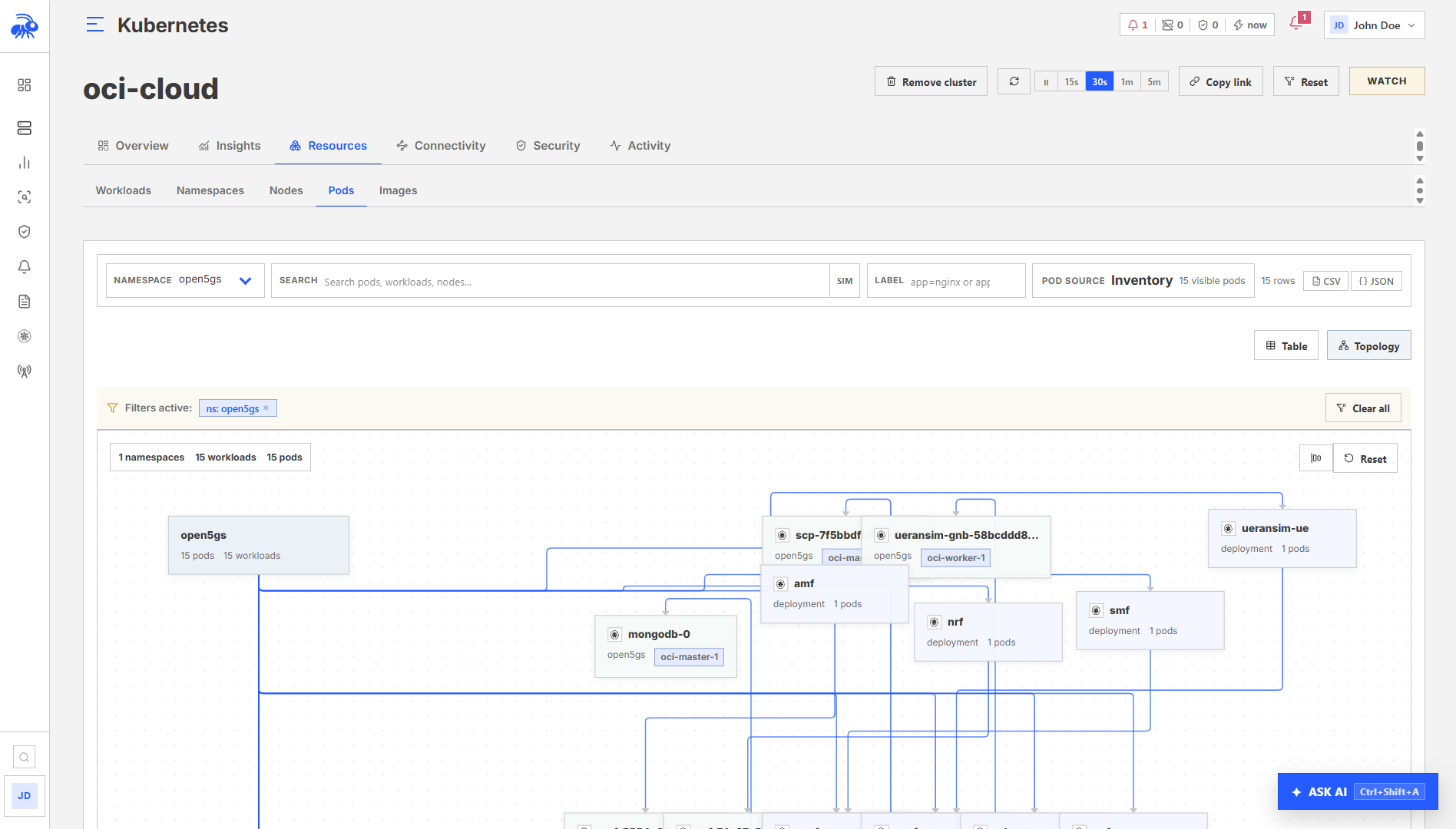Open the scan/discovery sidebar icon
The height and width of the screenshot is (829, 1456).
pyautogui.click(x=25, y=197)
